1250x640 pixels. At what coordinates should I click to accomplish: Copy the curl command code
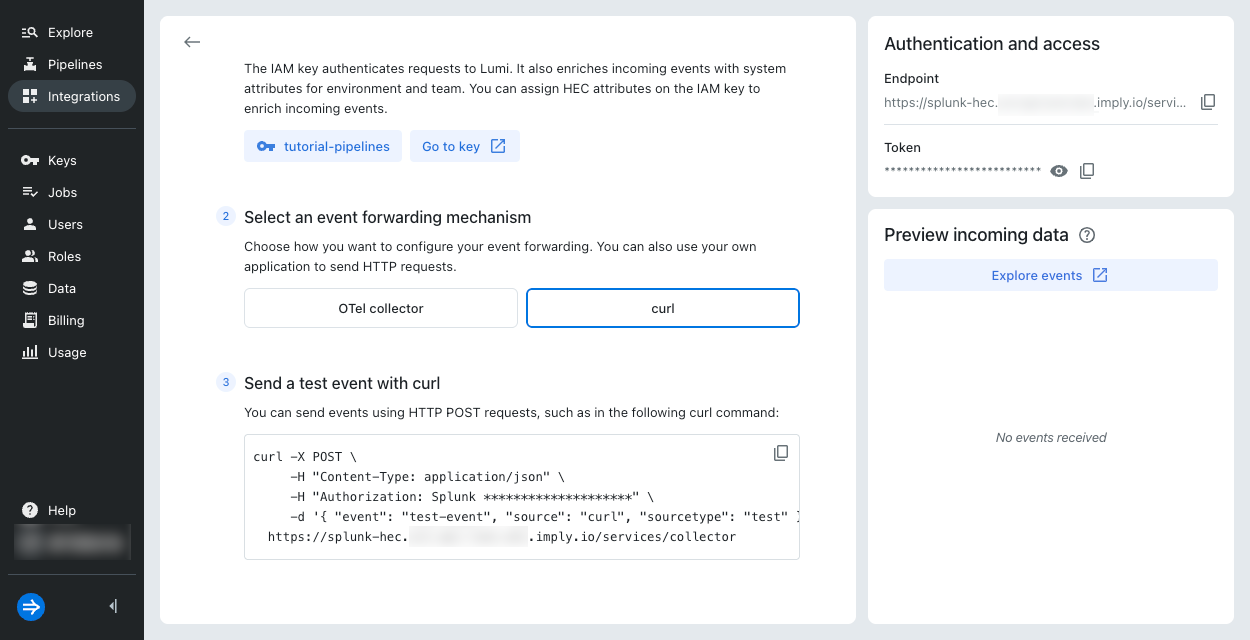pyautogui.click(x=781, y=453)
